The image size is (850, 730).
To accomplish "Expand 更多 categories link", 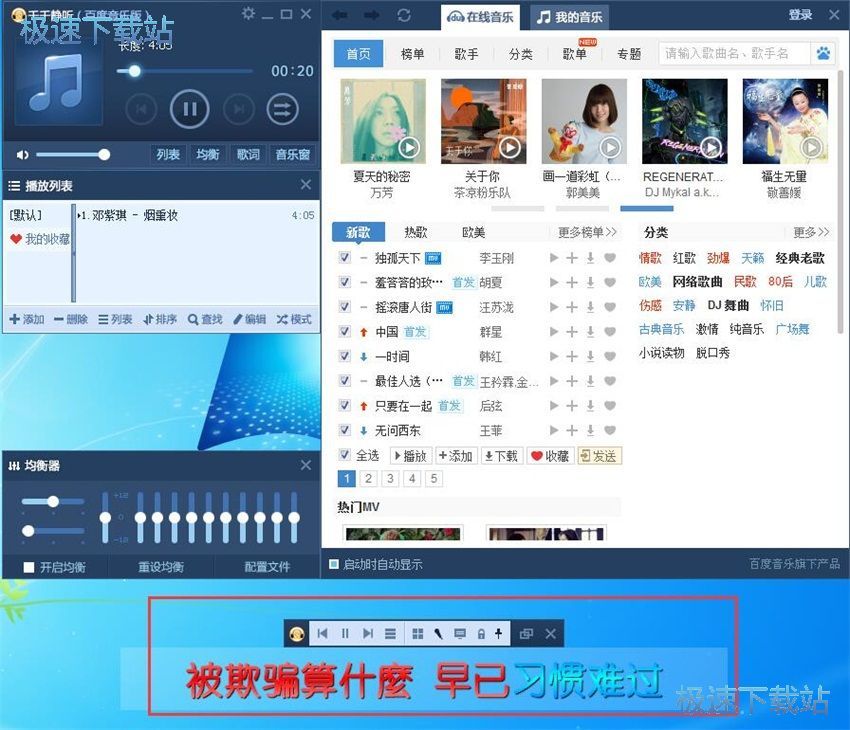I will tap(811, 232).
